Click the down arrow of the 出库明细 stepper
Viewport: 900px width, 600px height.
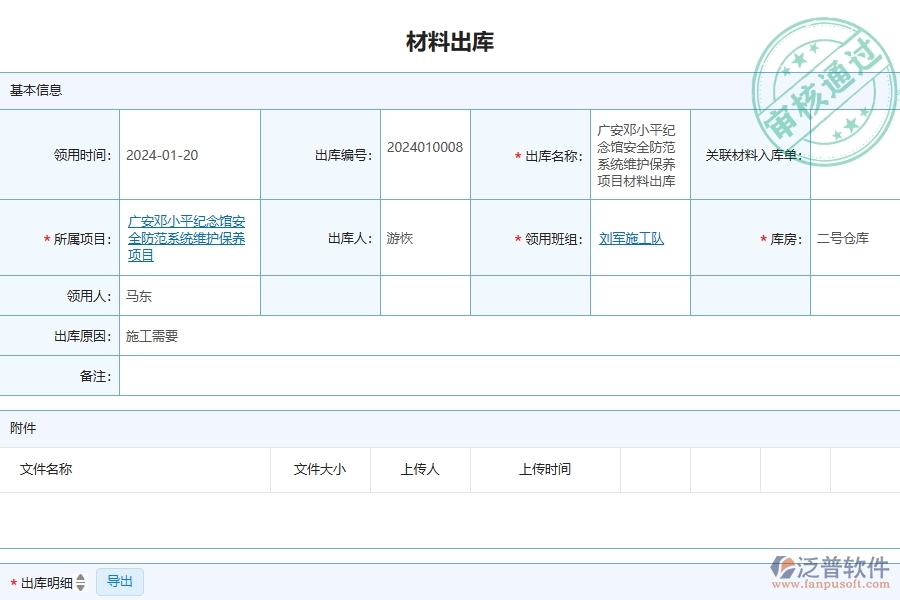click(x=80, y=586)
